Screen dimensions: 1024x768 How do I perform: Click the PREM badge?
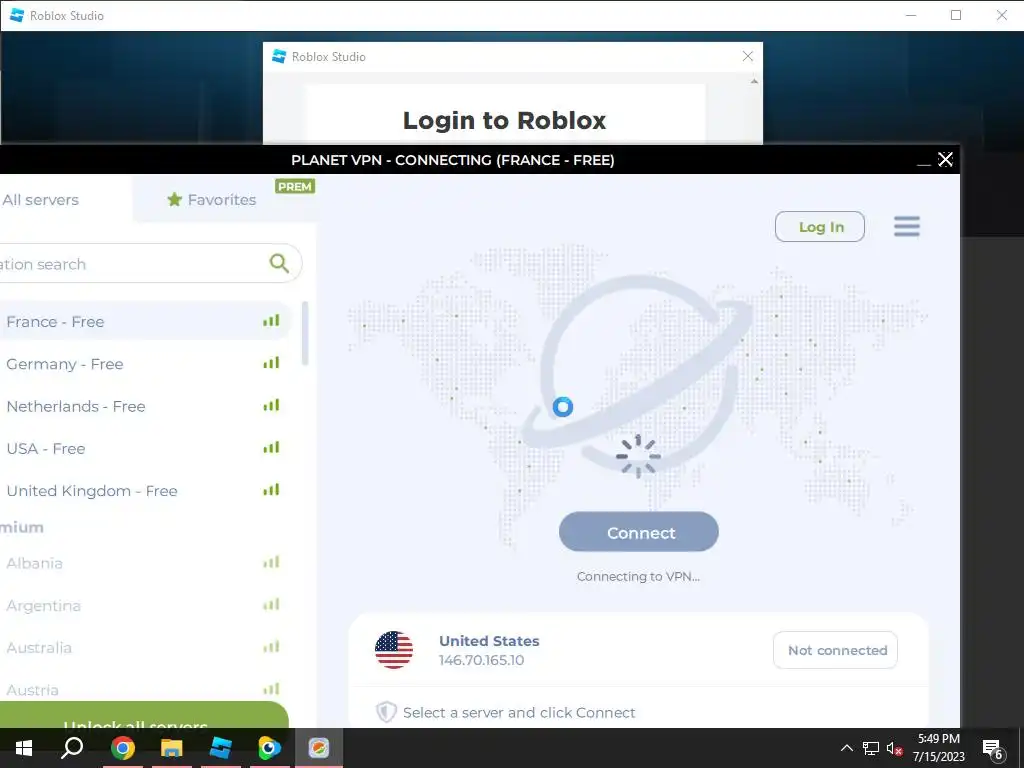[x=295, y=186]
